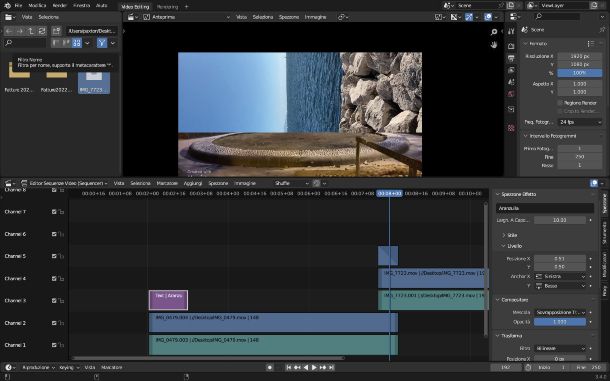Open the Miscela blend mode dropdown
The width and height of the screenshot is (610, 381).
point(560,313)
